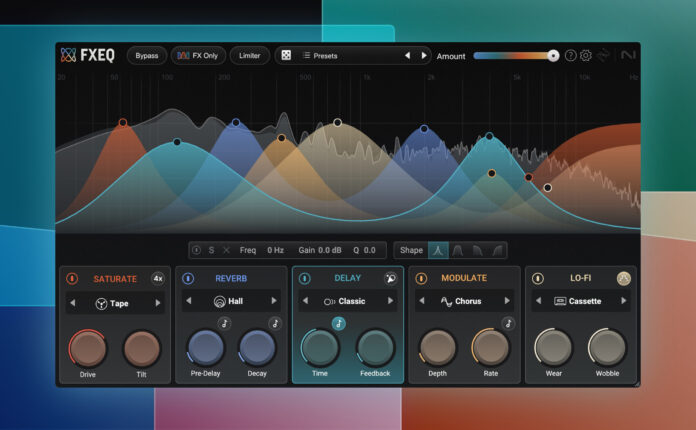Click the Amount slider handle
The image size is (696, 430).
[x=553, y=56]
